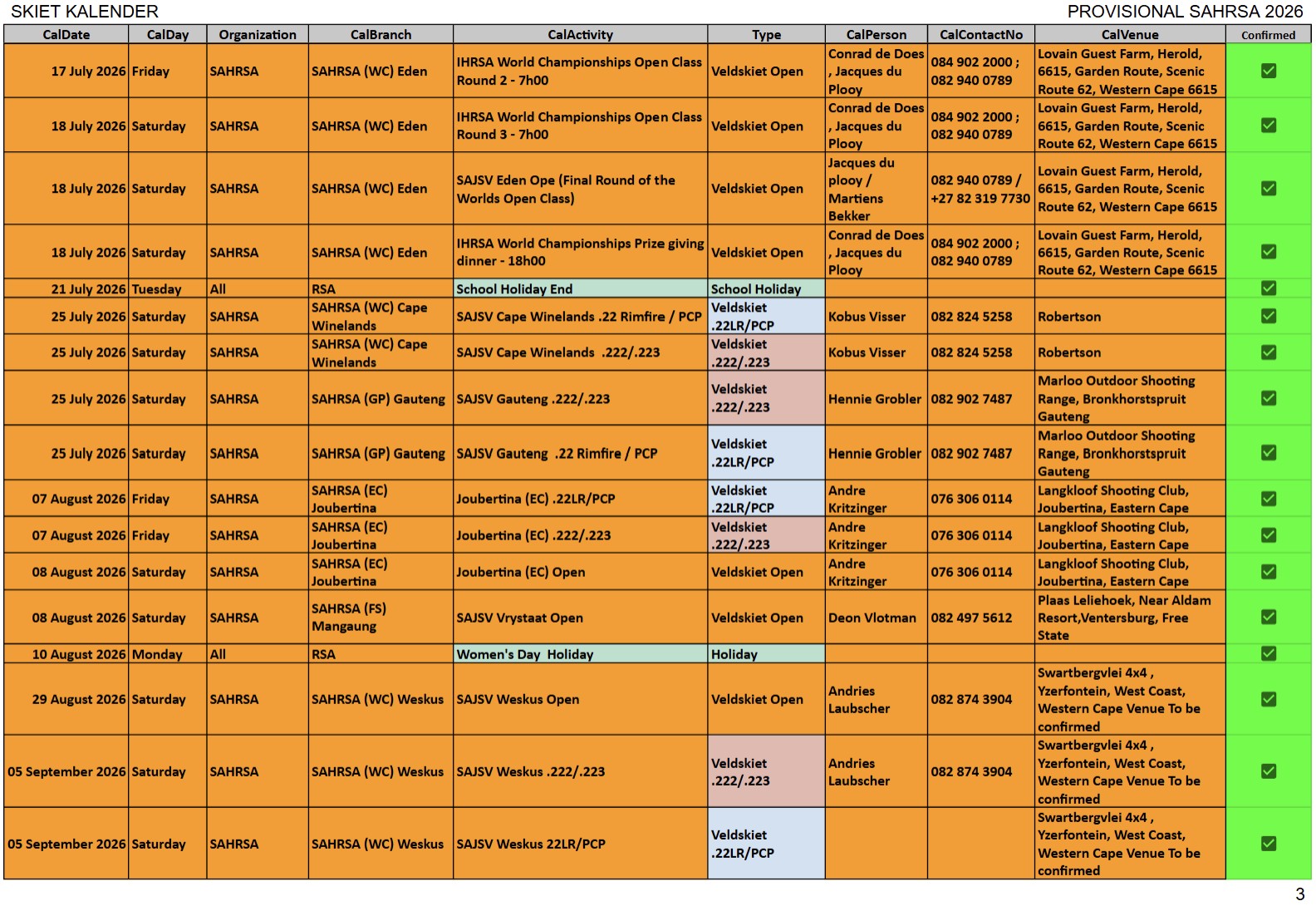Toggle Confirmed checkbox for 17 July 2026 row
The width and height of the screenshot is (1316, 906).
pos(1268,71)
